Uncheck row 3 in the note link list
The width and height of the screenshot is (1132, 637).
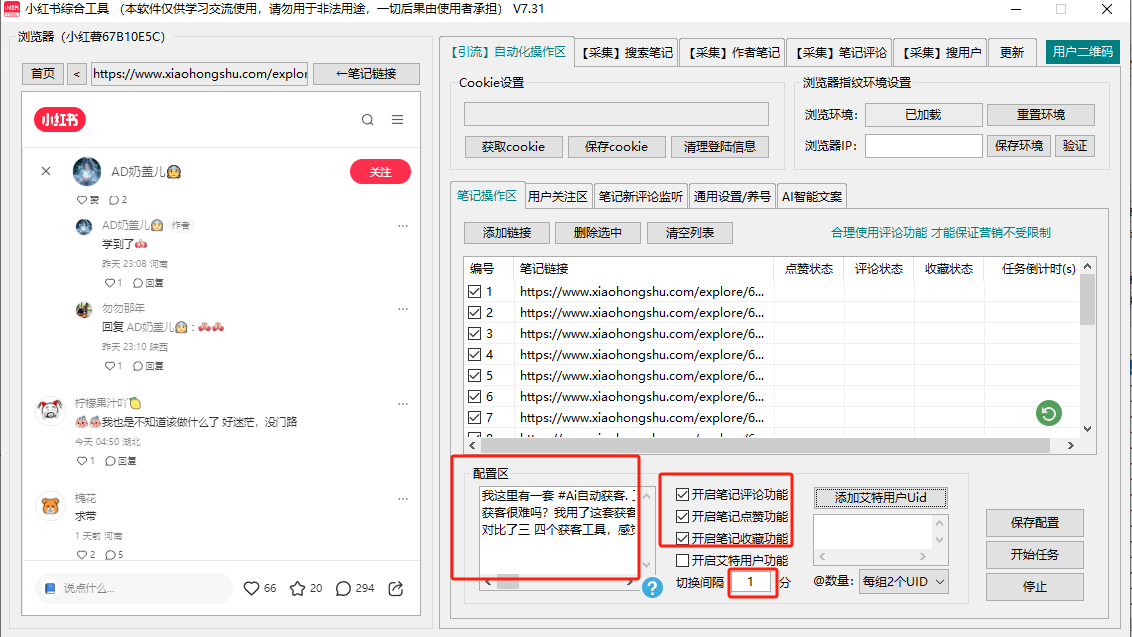click(475, 334)
